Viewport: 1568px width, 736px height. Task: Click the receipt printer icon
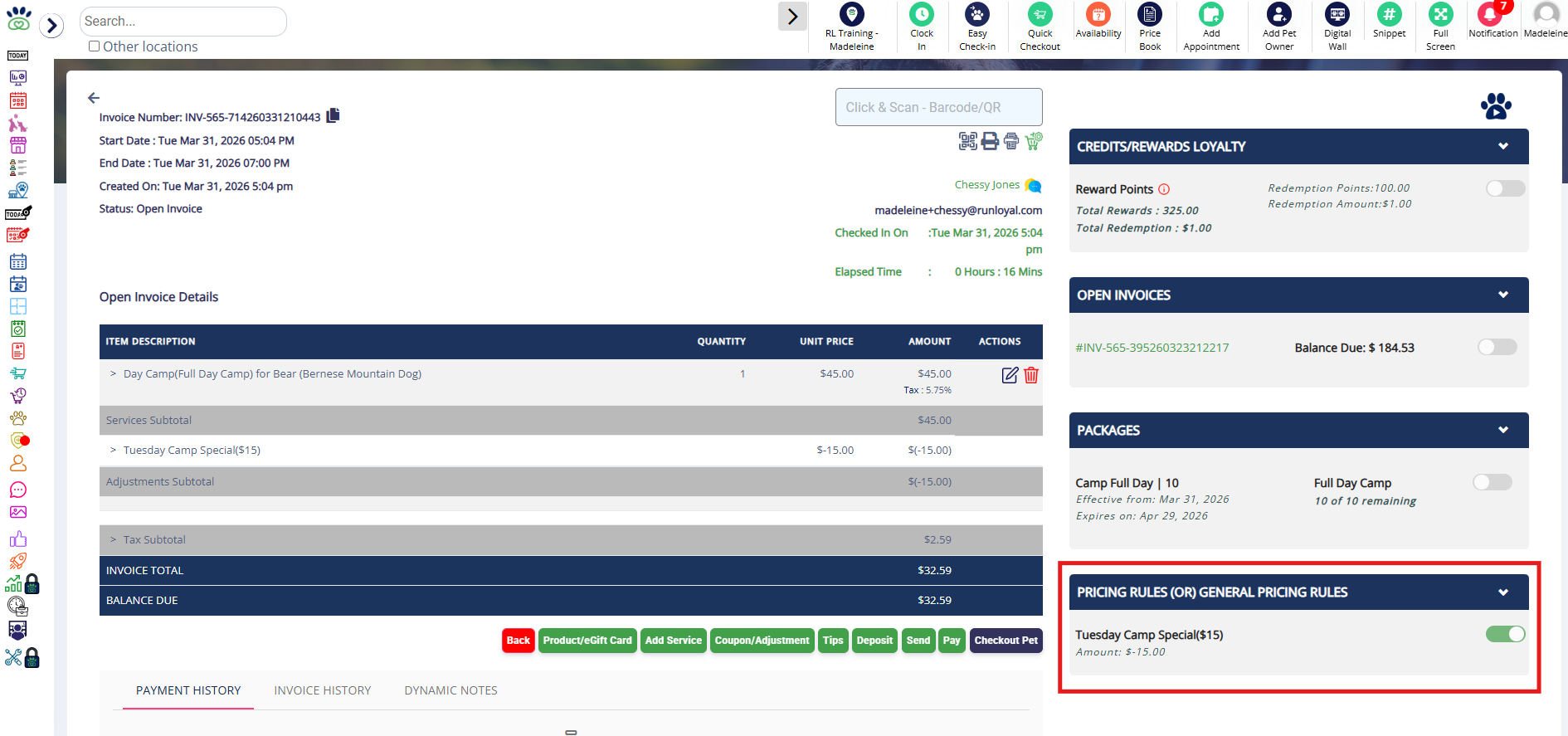[1011, 141]
